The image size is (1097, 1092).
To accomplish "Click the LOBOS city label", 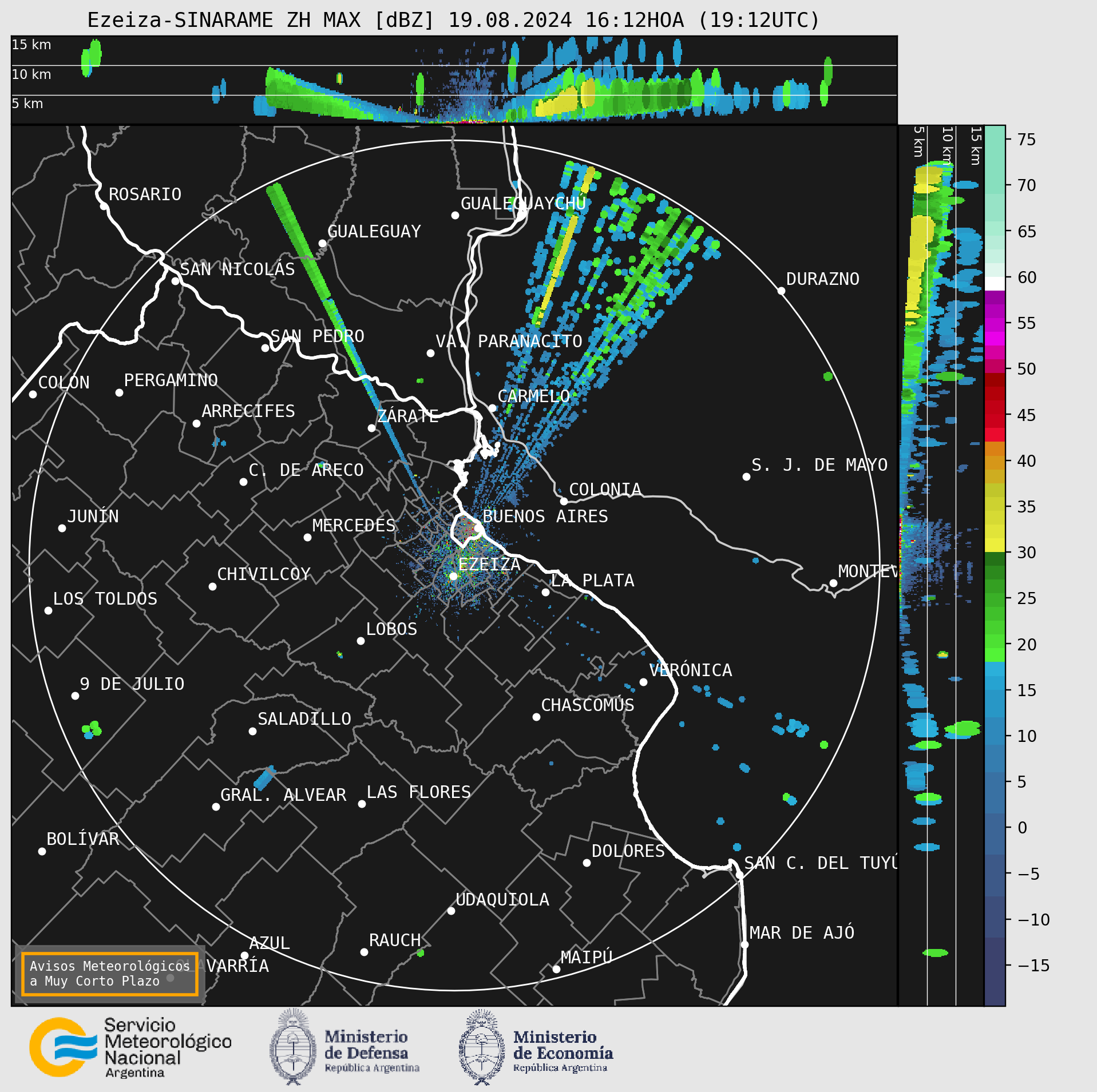I will coord(391,629).
